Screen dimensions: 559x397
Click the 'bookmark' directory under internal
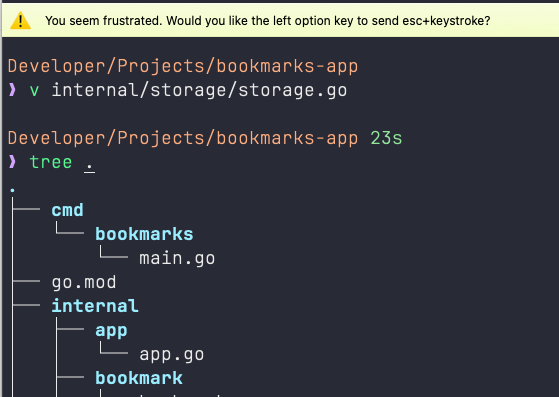(x=139, y=378)
